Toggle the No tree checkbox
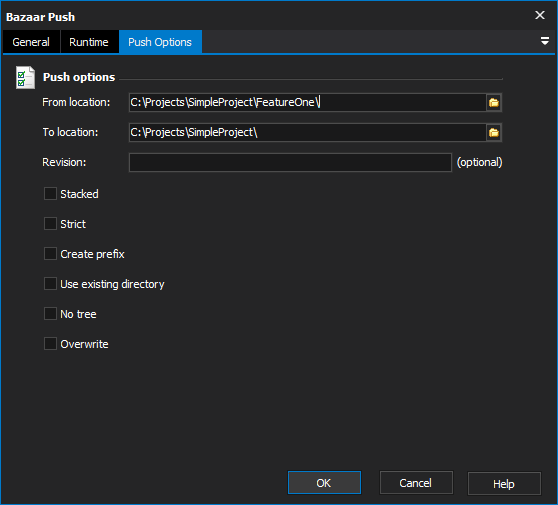The height and width of the screenshot is (505, 558). [50, 314]
